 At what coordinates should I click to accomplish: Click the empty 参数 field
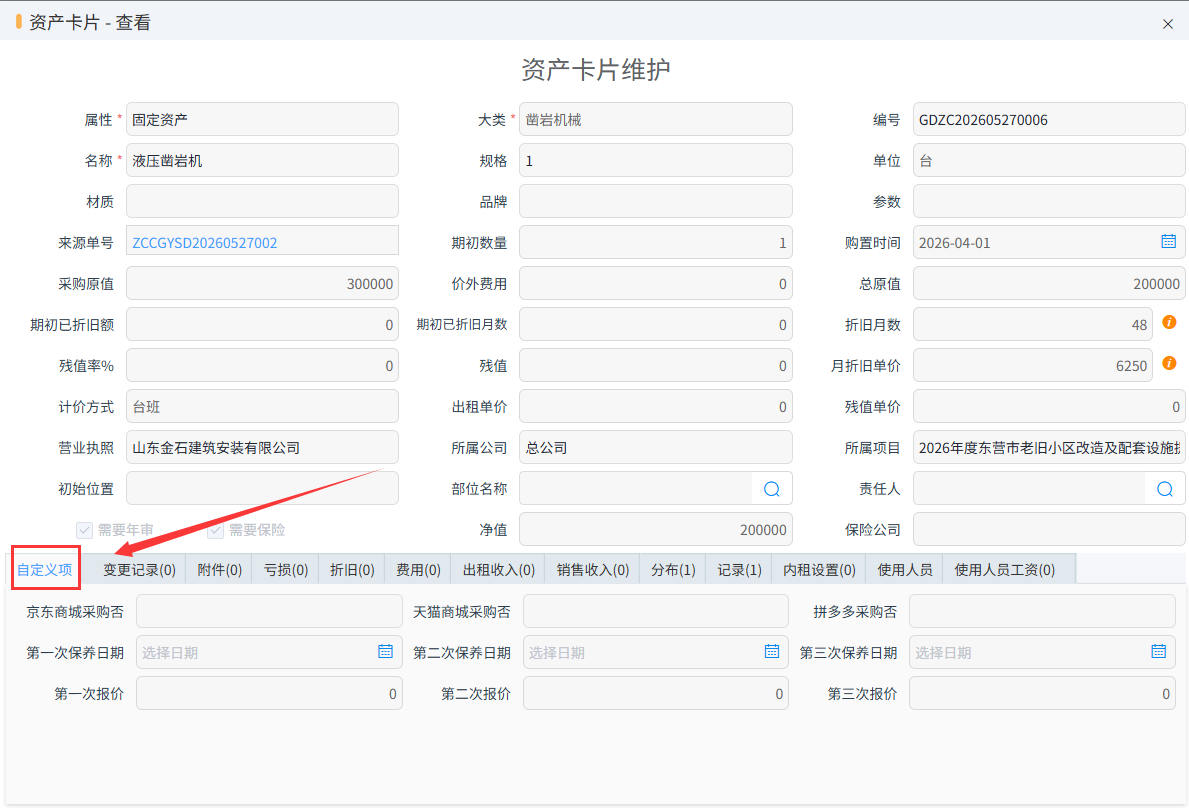click(1049, 201)
